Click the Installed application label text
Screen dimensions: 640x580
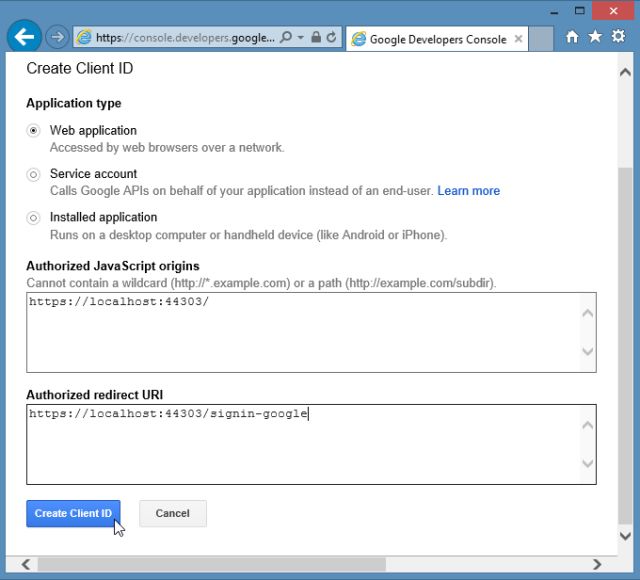[103, 217]
